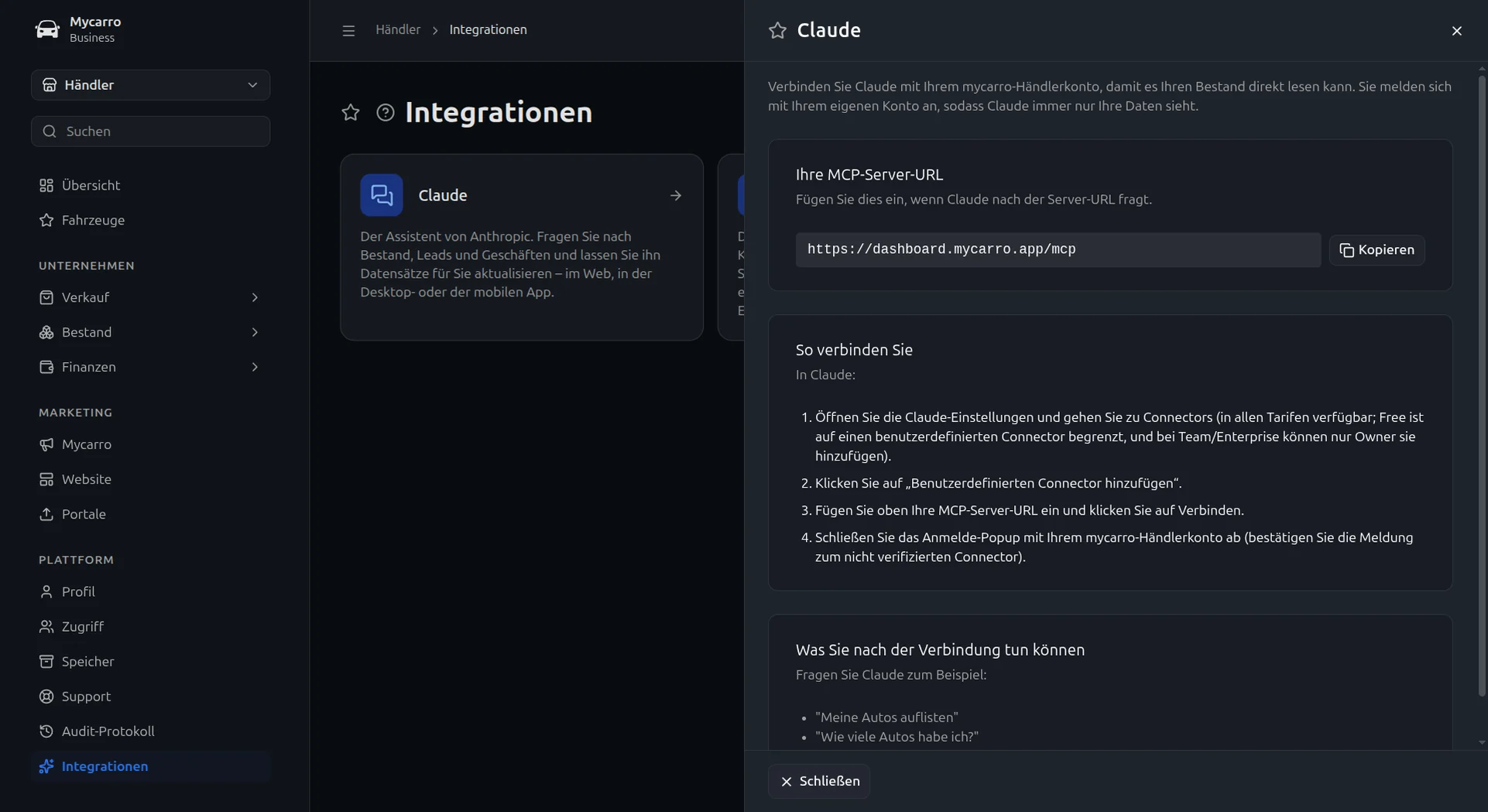Open Mycarro marketing megaphone icon
This screenshot has width=1488, height=812.
[46, 445]
